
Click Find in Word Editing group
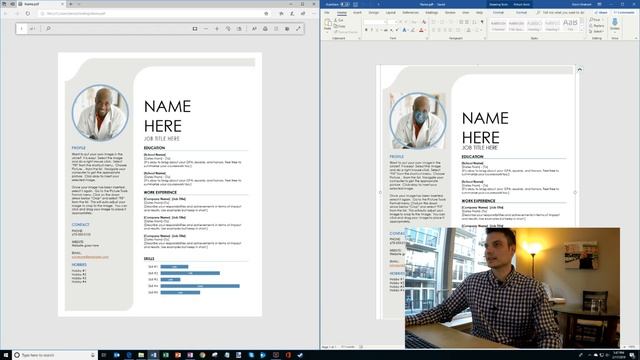595,20
